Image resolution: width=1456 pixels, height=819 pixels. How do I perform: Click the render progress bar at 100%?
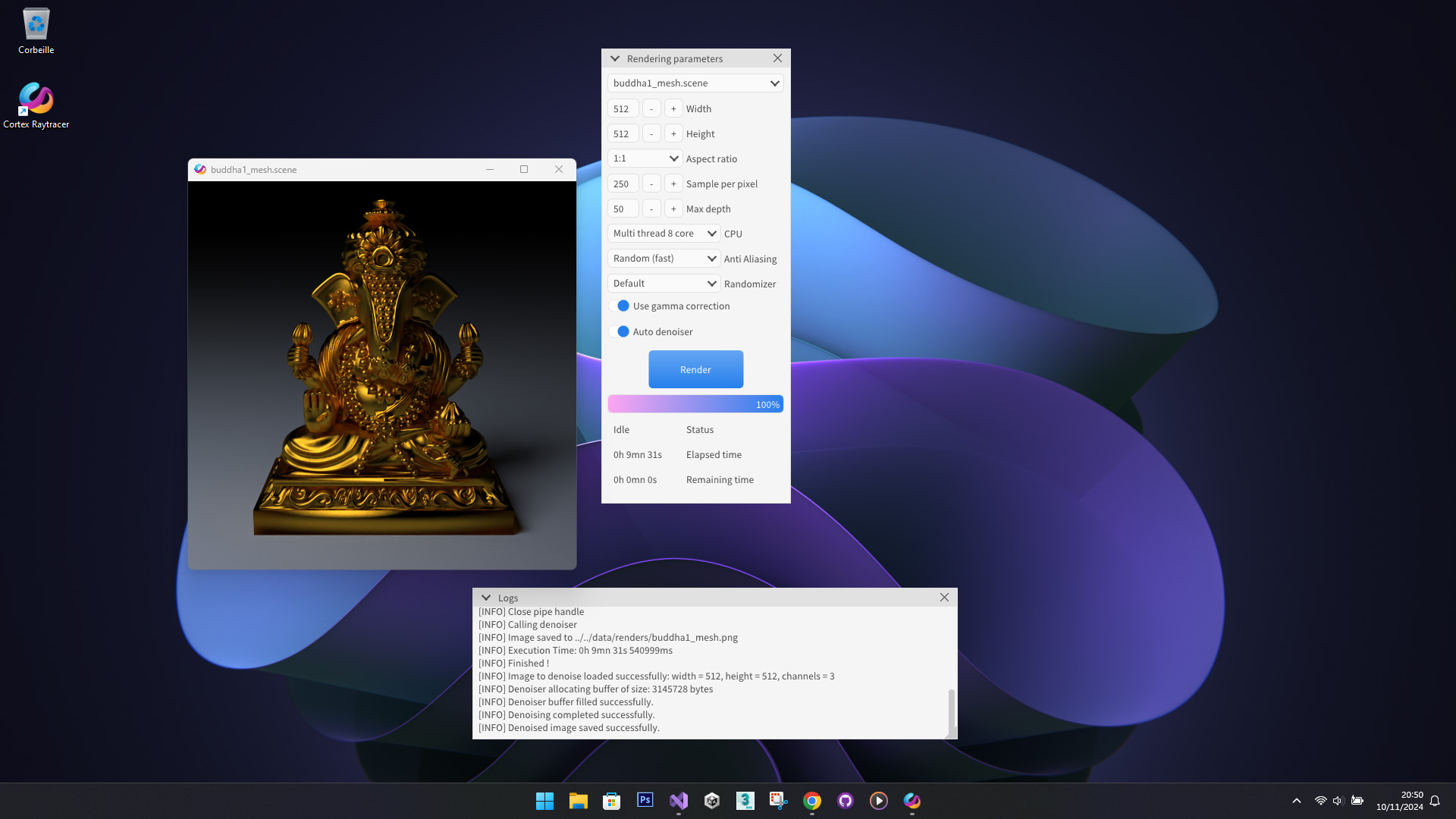(x=696, y=404)
